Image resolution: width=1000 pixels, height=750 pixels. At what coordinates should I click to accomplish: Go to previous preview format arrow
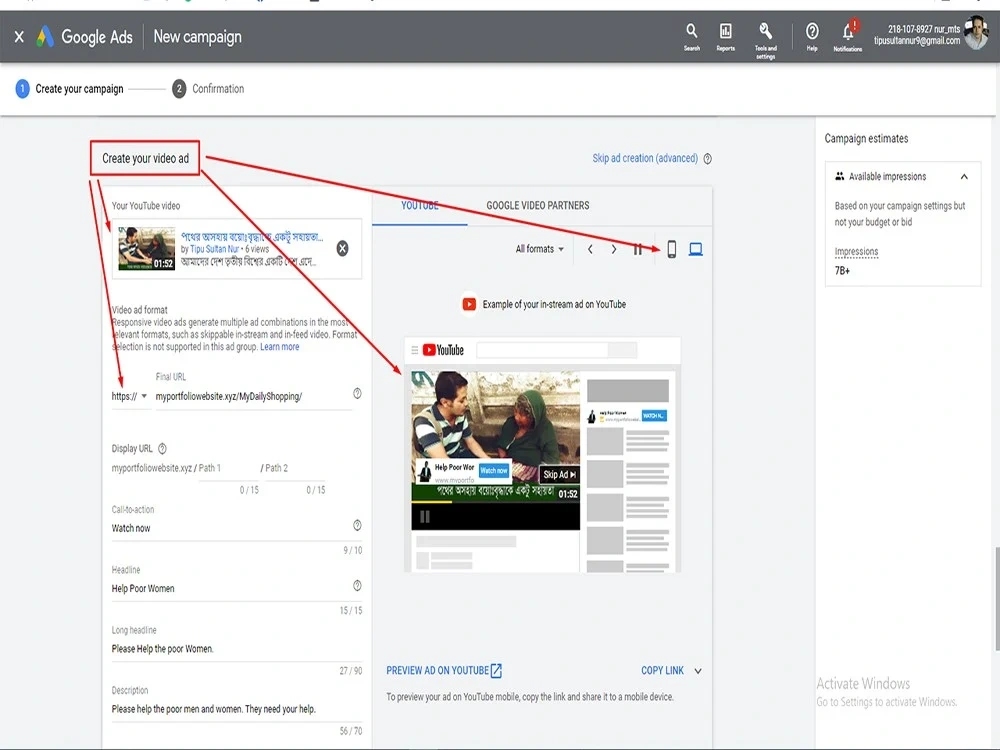pyautogui.click(x=590, y=249)
